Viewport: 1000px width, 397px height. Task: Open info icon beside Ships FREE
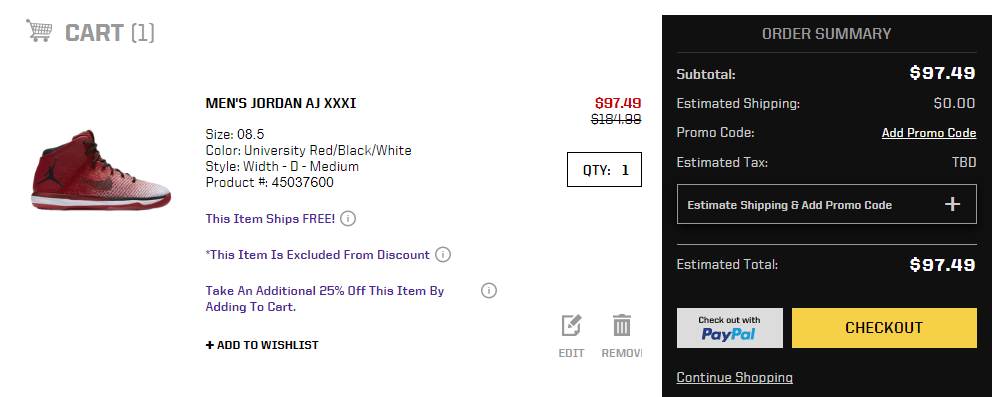[348, 219]
